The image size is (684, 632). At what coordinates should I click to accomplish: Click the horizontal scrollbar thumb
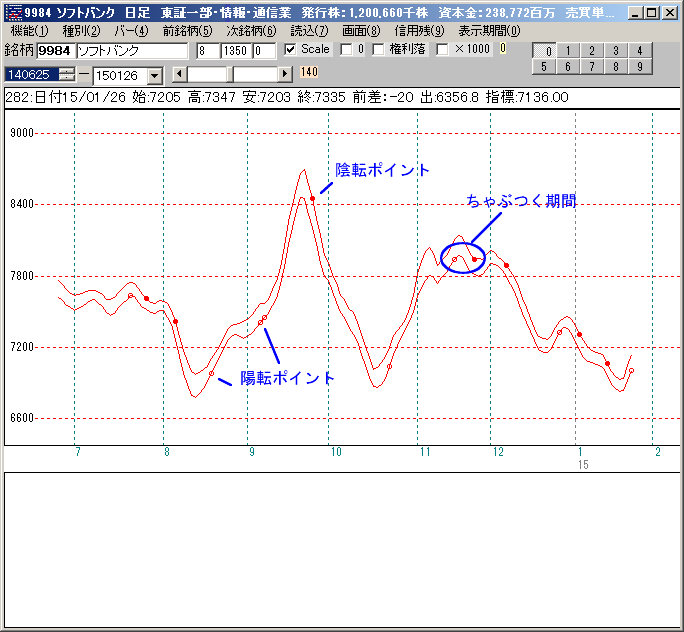point(230,74)
